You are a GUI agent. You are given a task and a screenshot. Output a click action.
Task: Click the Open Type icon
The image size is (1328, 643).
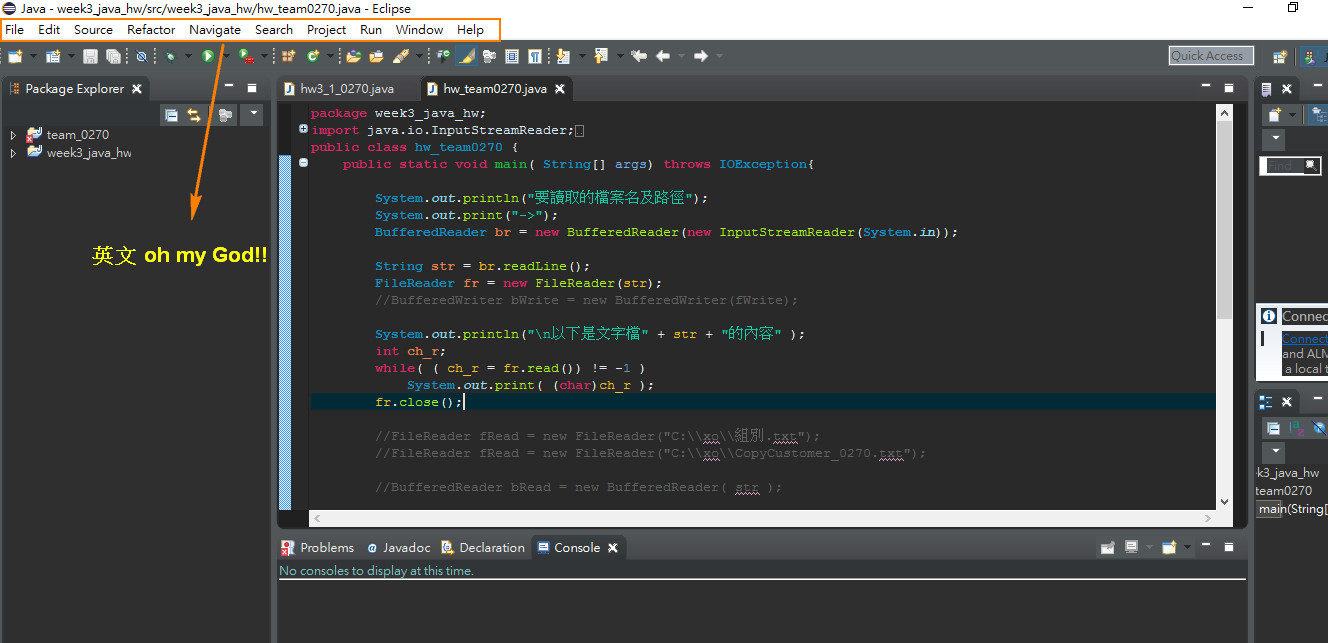(x=352, y=56)
